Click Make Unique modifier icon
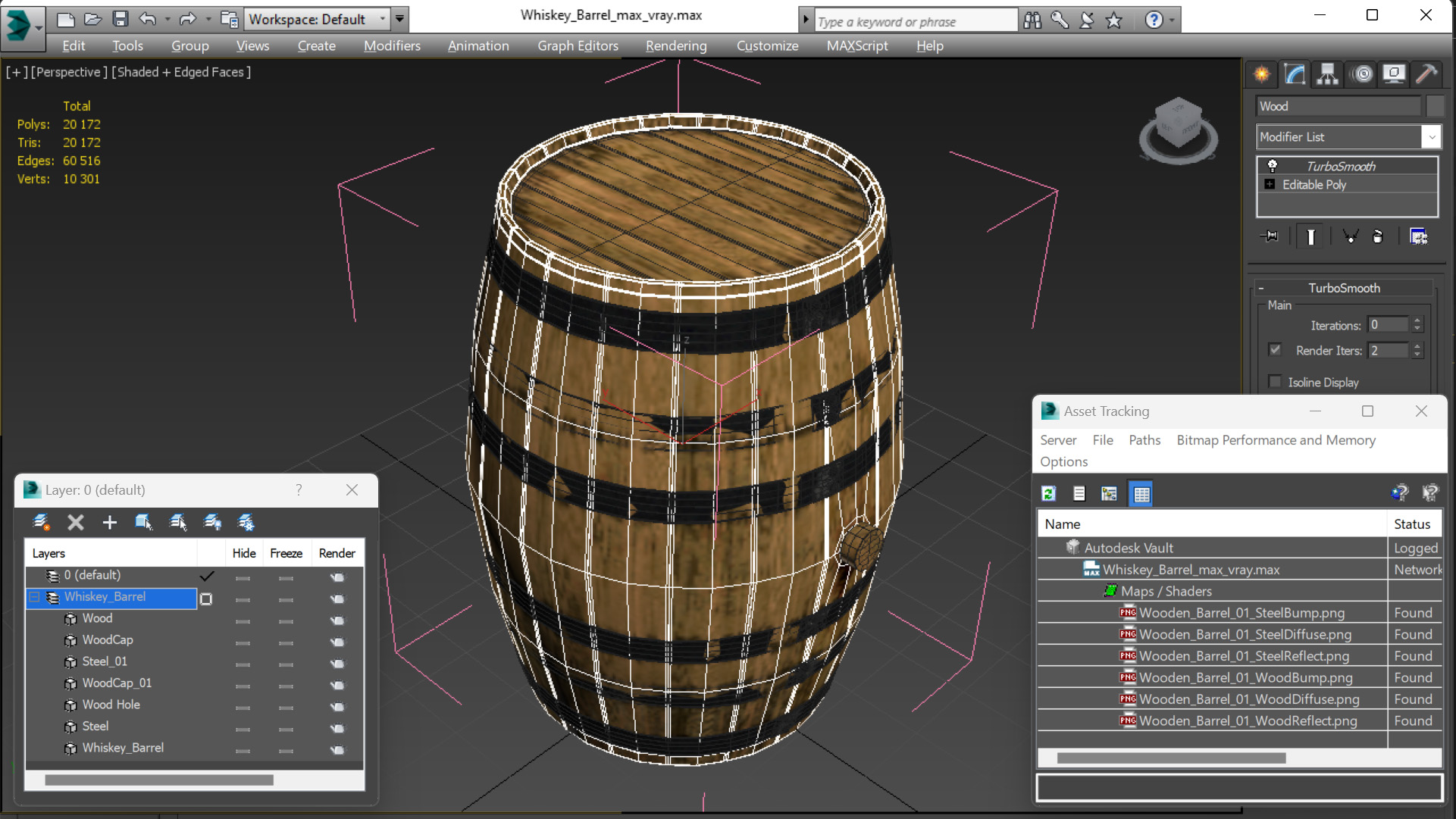Image resolution: width=1456 pixels, height=819 pixels. click(1351, 236)
